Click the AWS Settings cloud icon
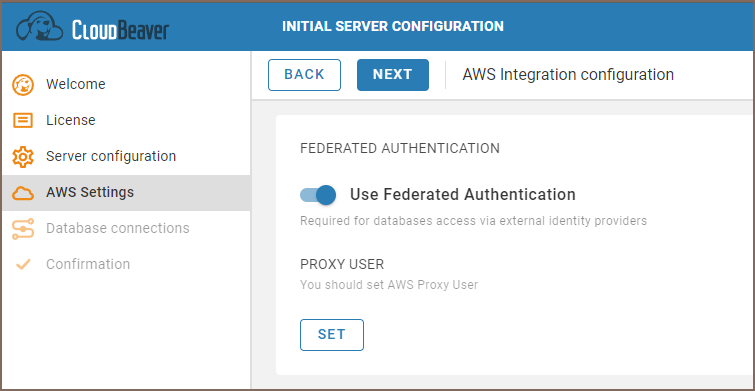Image resolution: width=755 pixels, height=391 pixels. pos(23,193)
